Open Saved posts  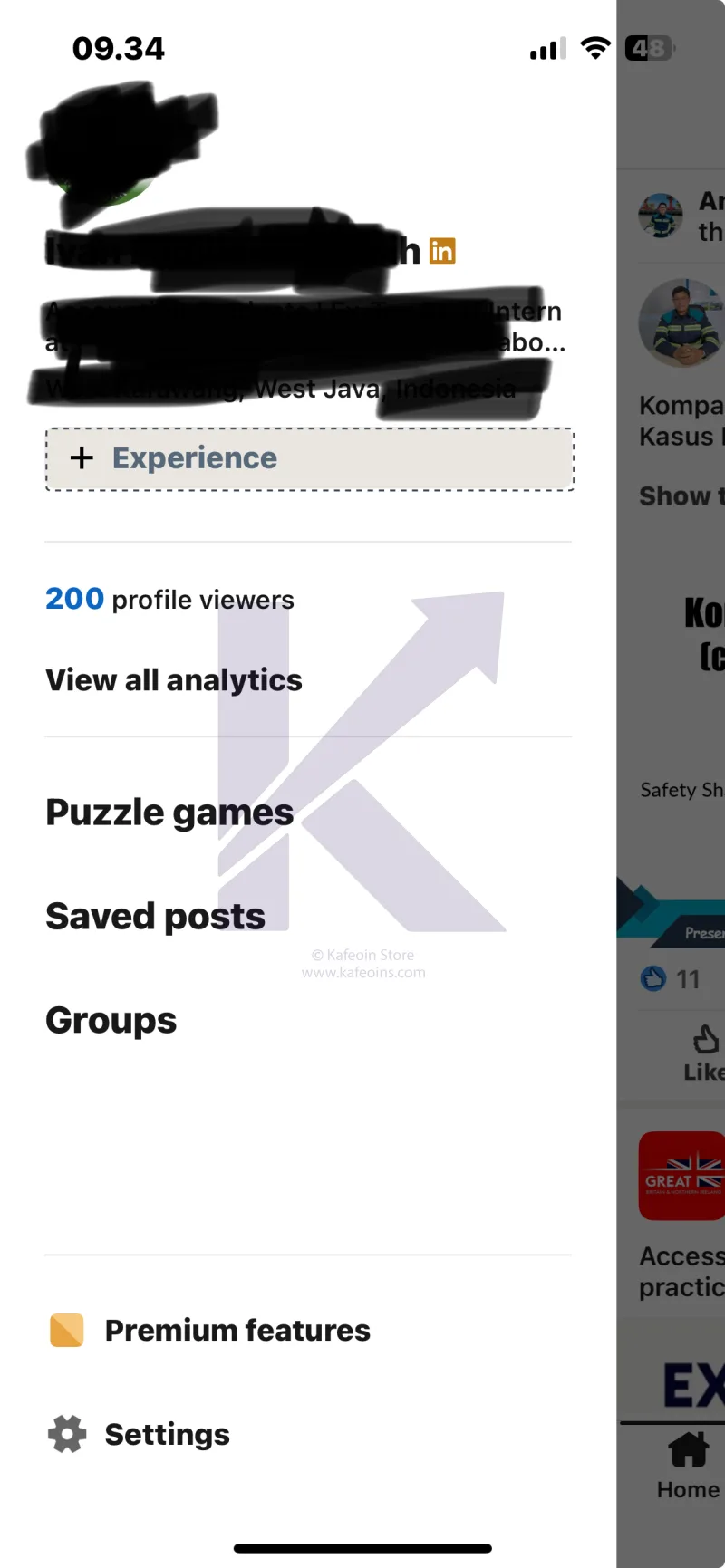point(155,917)
